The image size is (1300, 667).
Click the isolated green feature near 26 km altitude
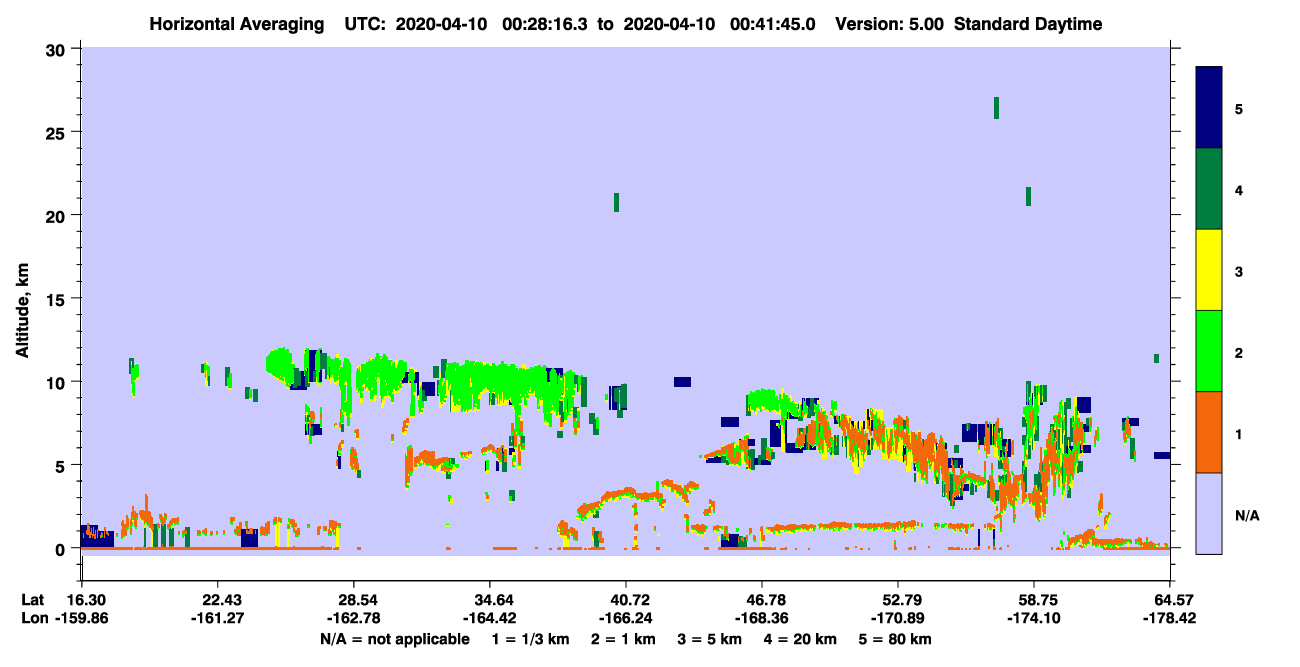point(996,108)
